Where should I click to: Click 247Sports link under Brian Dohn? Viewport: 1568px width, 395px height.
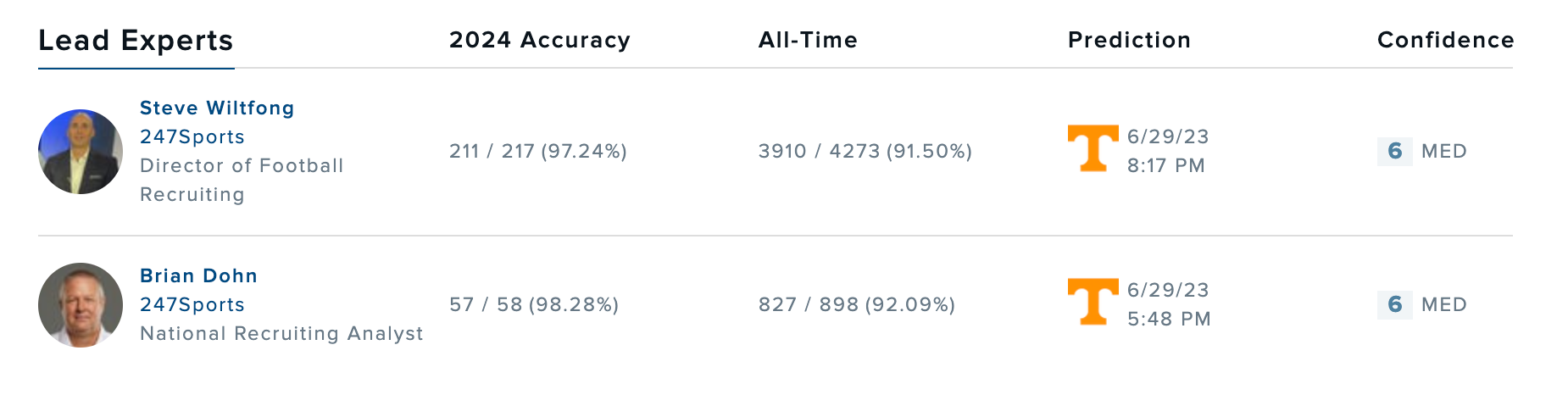coord(192,305)
